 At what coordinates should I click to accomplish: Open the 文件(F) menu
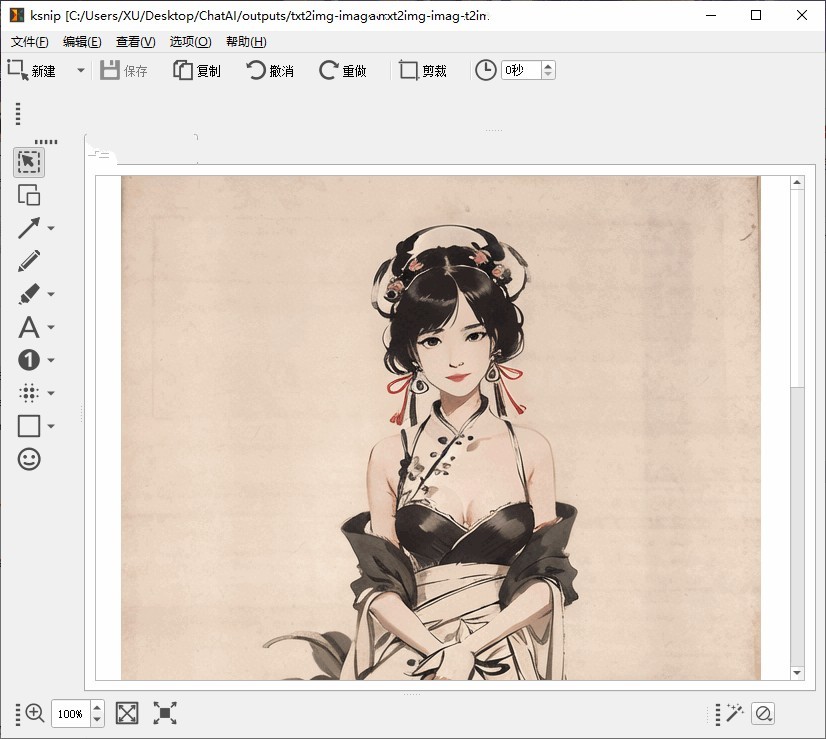(30, 42)
